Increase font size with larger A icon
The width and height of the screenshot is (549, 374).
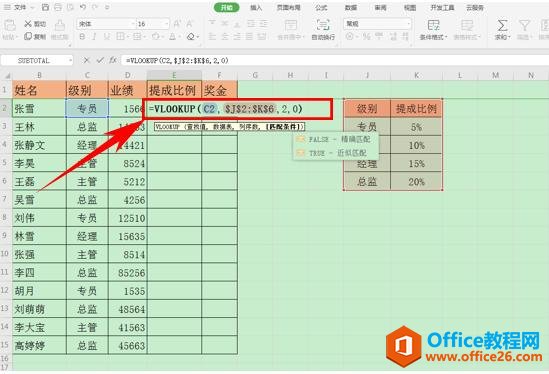pyautogui.click(x=177, y=24)
